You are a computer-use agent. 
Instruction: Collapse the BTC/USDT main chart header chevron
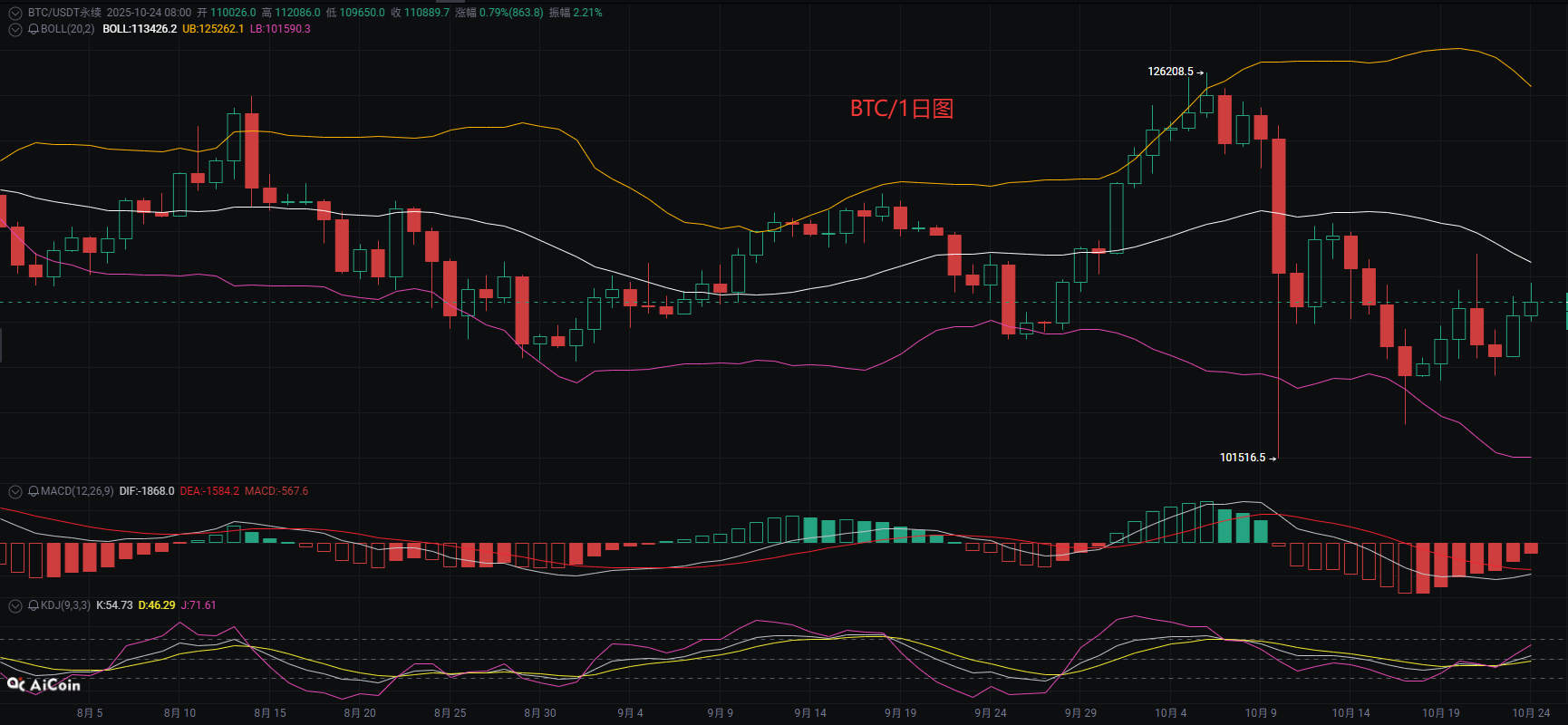(x=15, y=13)
